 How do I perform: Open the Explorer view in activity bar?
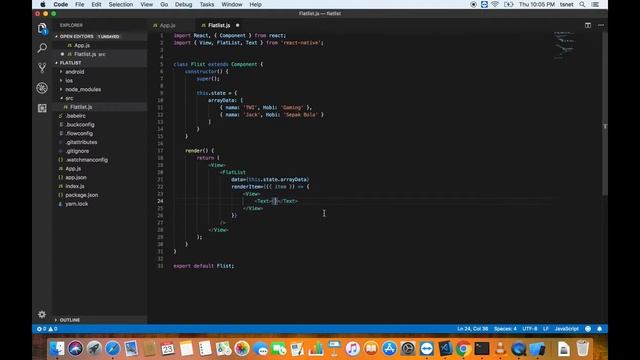click(42, 28)
